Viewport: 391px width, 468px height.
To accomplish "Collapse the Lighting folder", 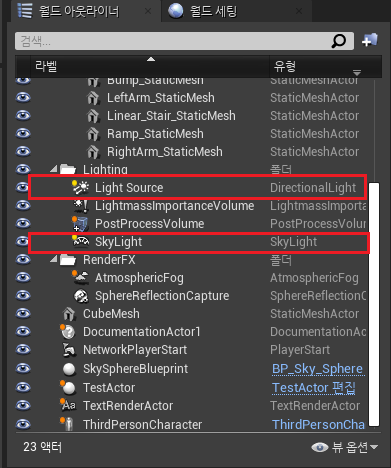I will click(54, 169).
